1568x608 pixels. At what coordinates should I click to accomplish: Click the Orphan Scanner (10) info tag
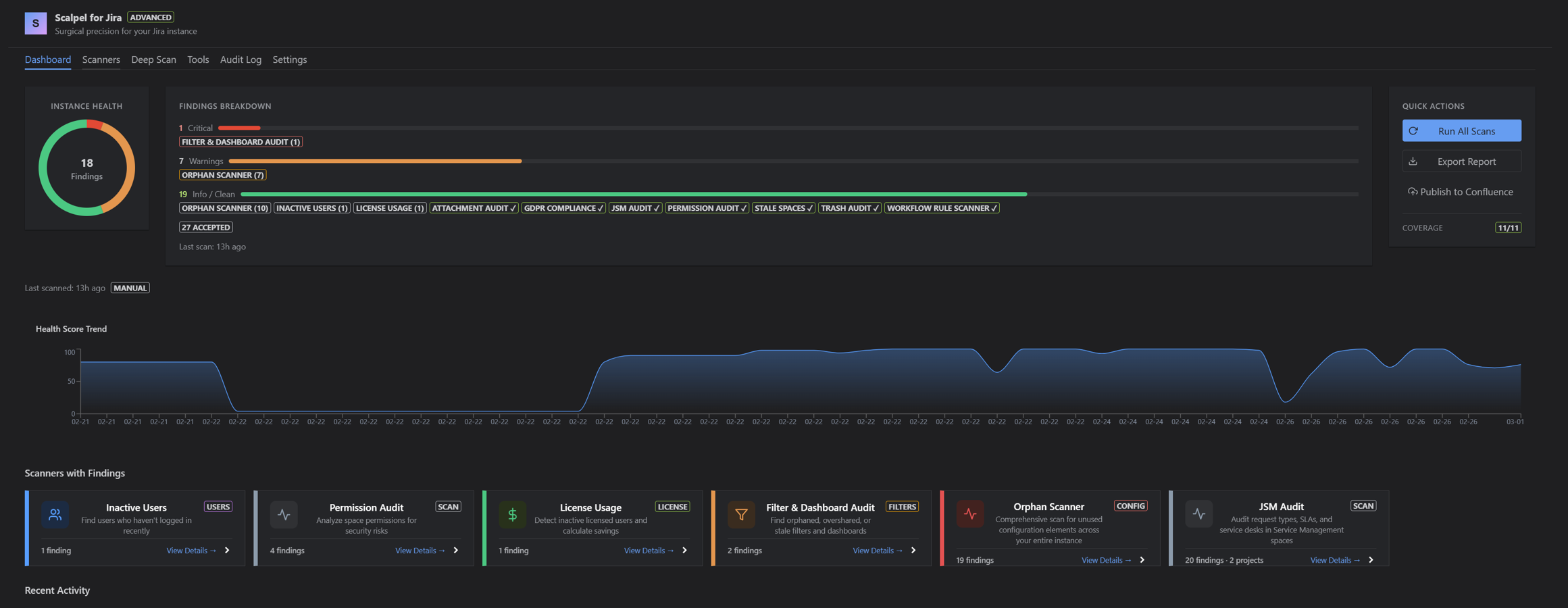pyautogui.click(x=225, y=208)
